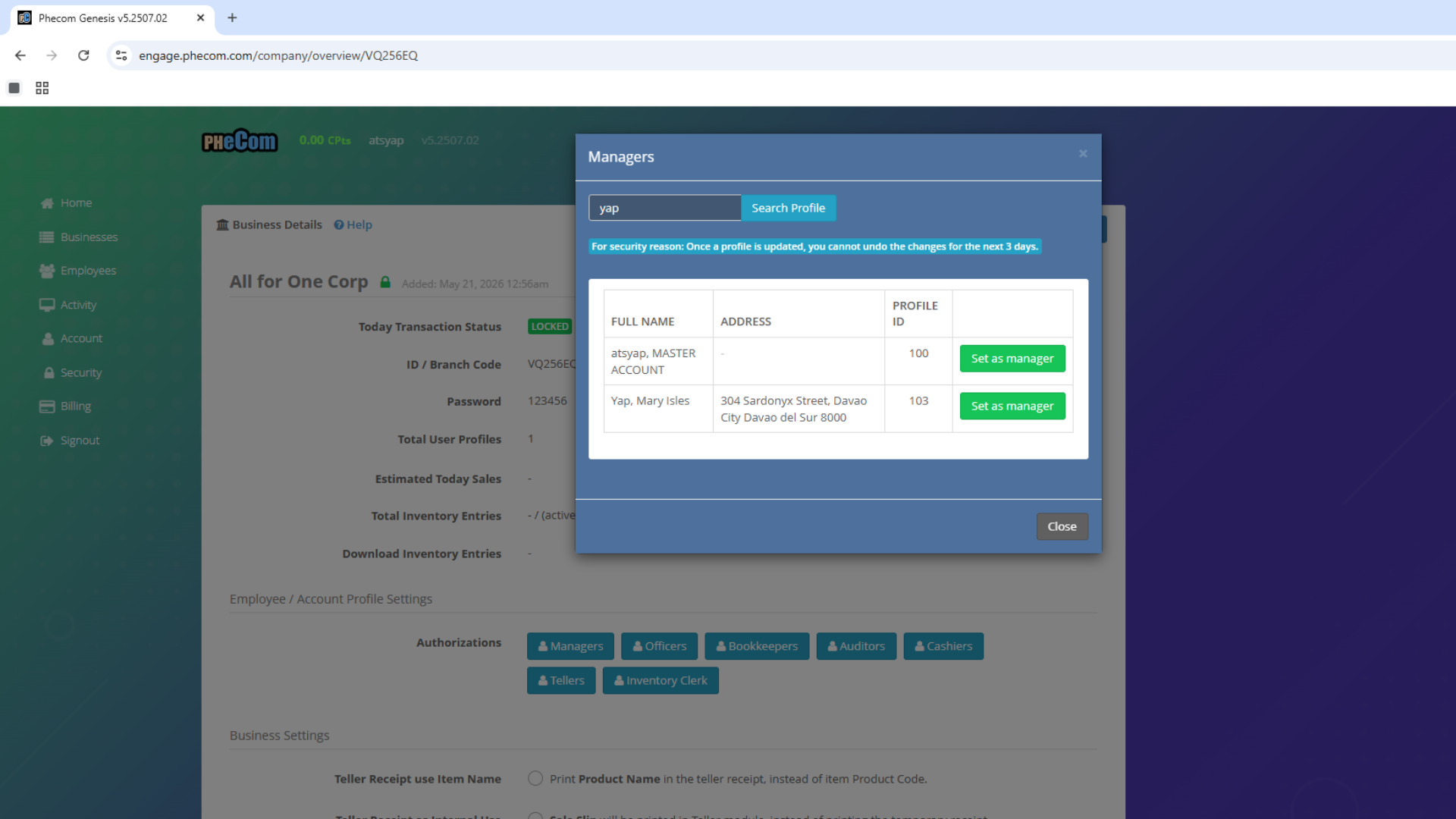This screenshot has height=819, width=1456.
Task: Click password value 123456
Action: pyautogui.click(x=547, y=400)
